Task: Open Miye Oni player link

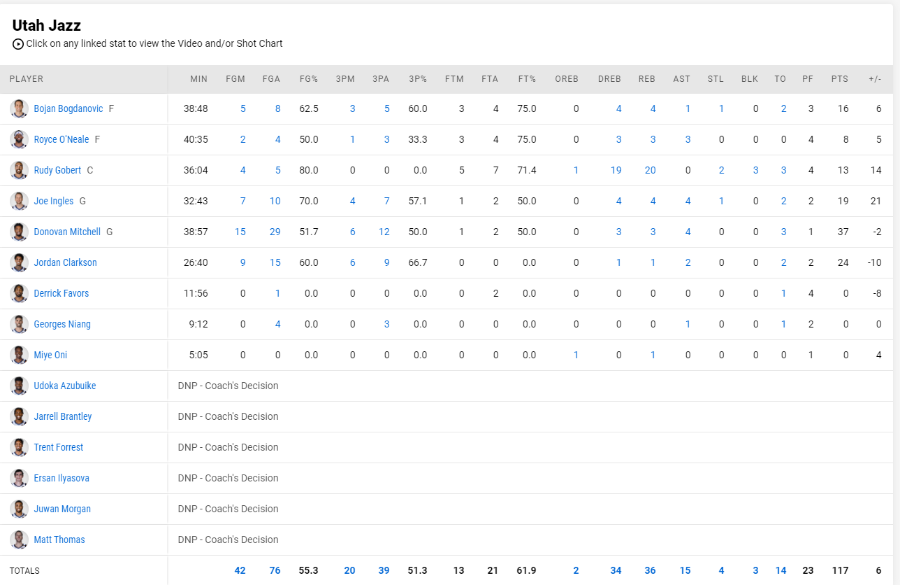Action: tap(51, 355)
